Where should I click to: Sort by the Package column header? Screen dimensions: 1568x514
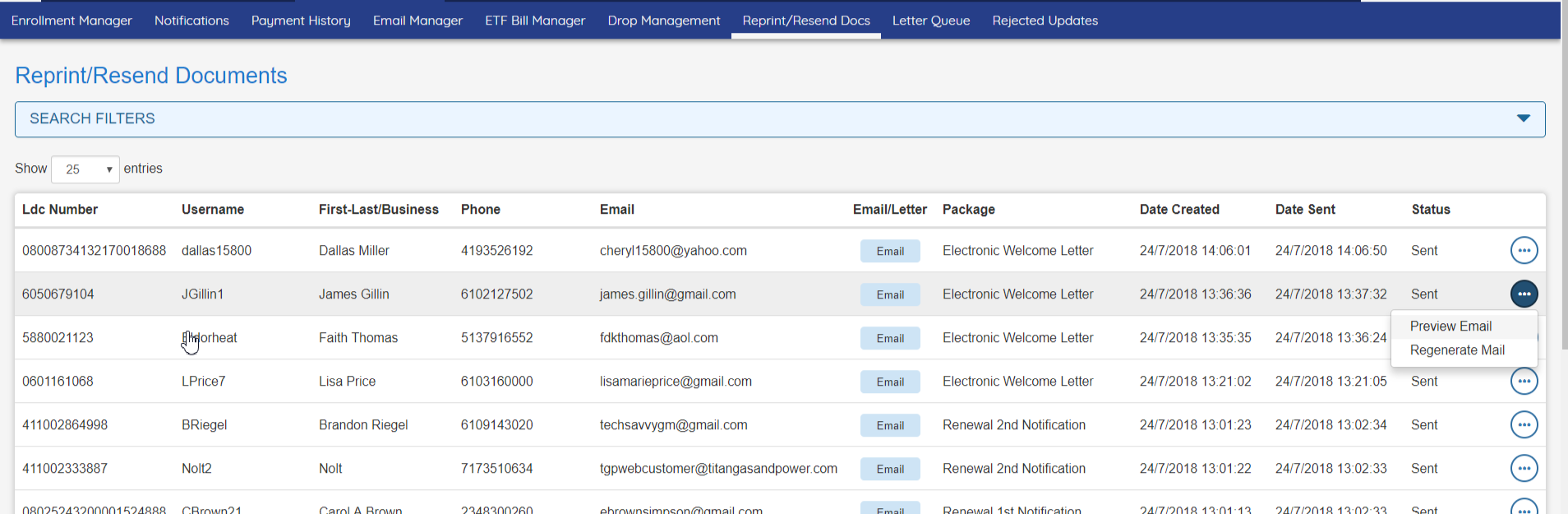(969, 210)
